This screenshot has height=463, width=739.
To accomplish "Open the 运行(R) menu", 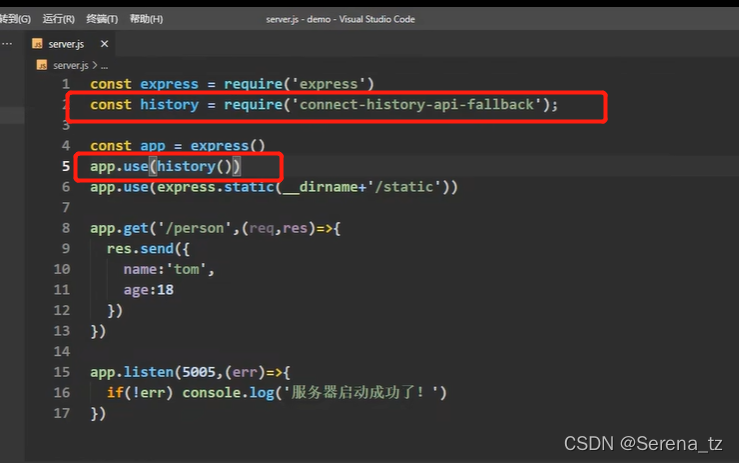I will tap(58, 19).
